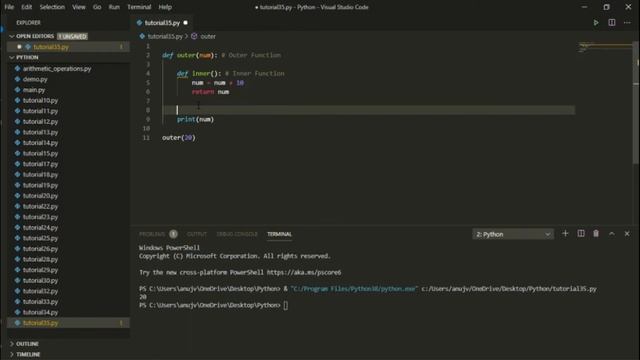640x360 pixels.
Task: Open tutorial32.py file
Action: click(40, 291)
